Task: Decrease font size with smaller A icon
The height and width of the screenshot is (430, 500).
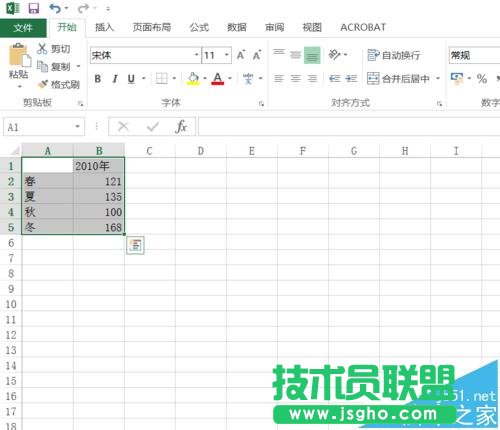Action: coord(257,55)
